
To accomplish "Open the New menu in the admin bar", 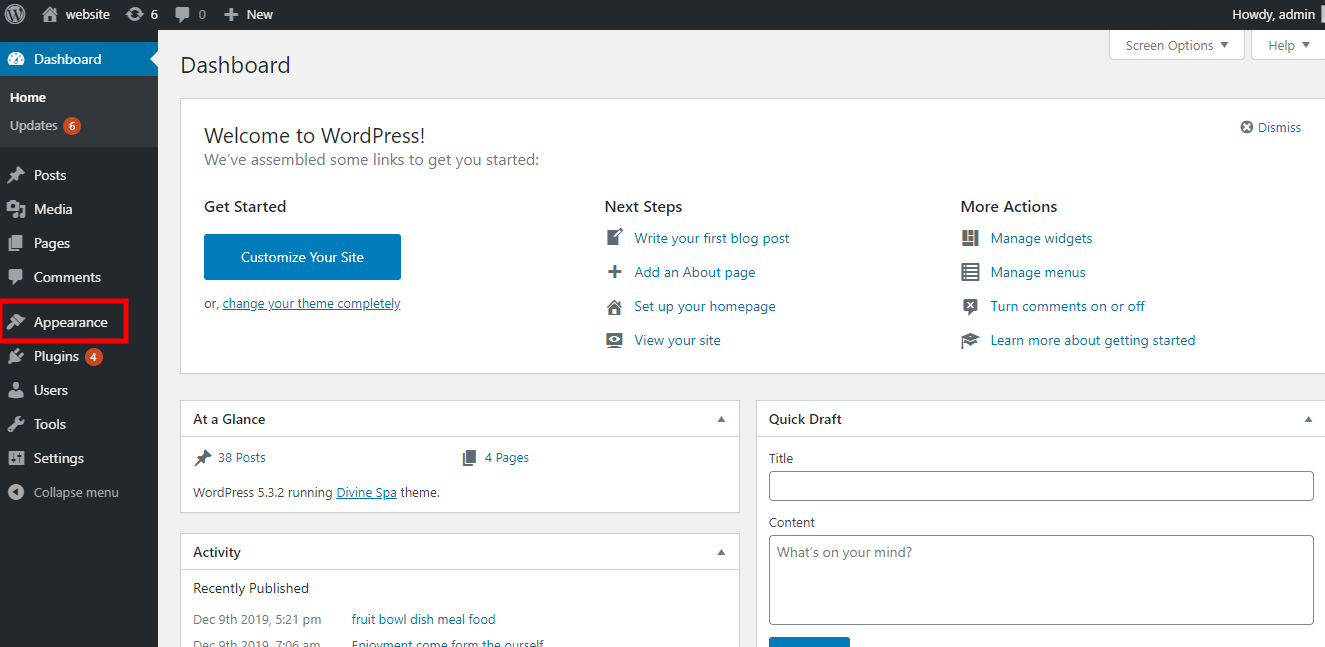I will click(247, 14).
